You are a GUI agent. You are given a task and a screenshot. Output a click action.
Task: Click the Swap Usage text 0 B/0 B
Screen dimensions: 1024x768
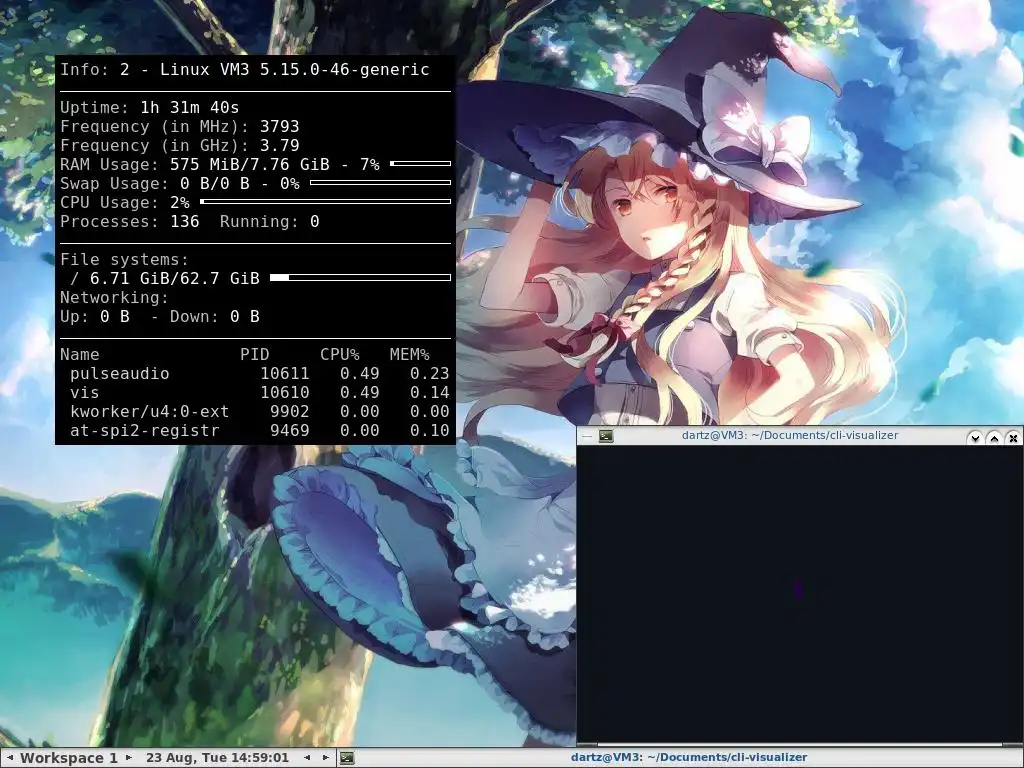tap(215, 183)
